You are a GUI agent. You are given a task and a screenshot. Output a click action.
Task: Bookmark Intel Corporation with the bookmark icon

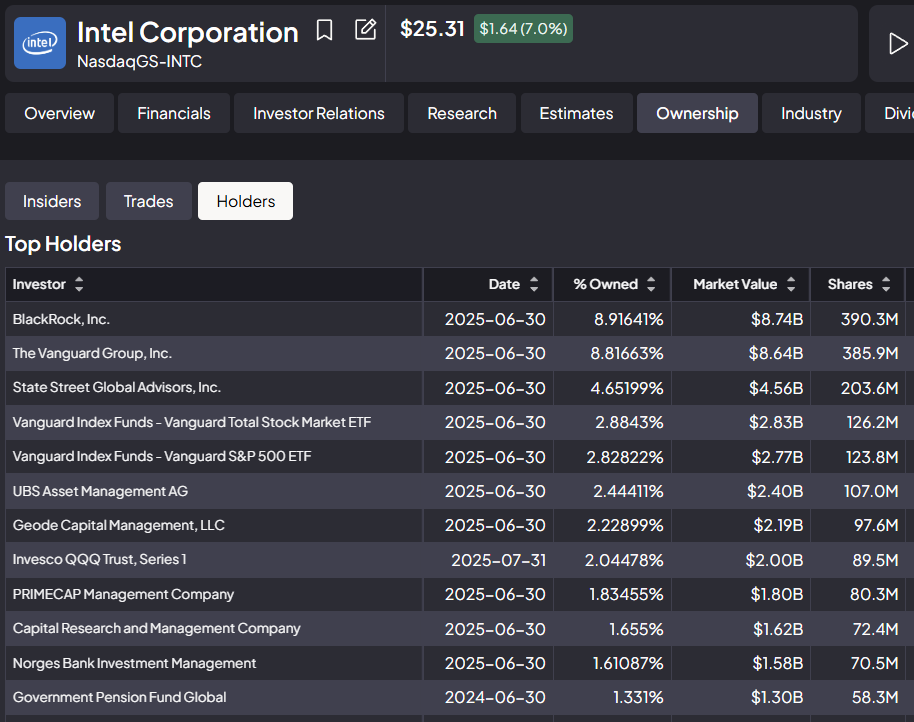(324, 30)
